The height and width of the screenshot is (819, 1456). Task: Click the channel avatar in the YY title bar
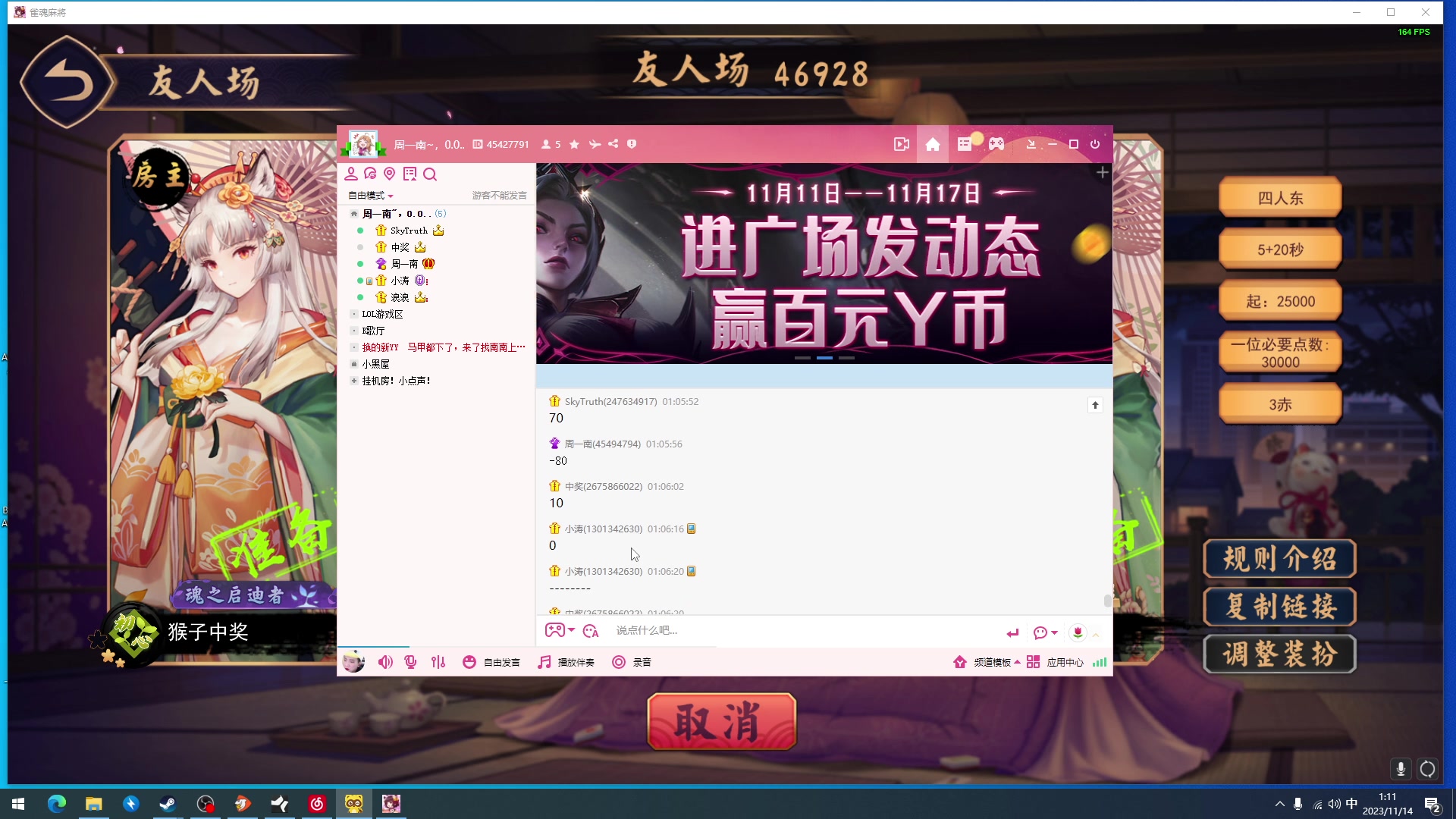pyautogui.click(x=363, y=143)
